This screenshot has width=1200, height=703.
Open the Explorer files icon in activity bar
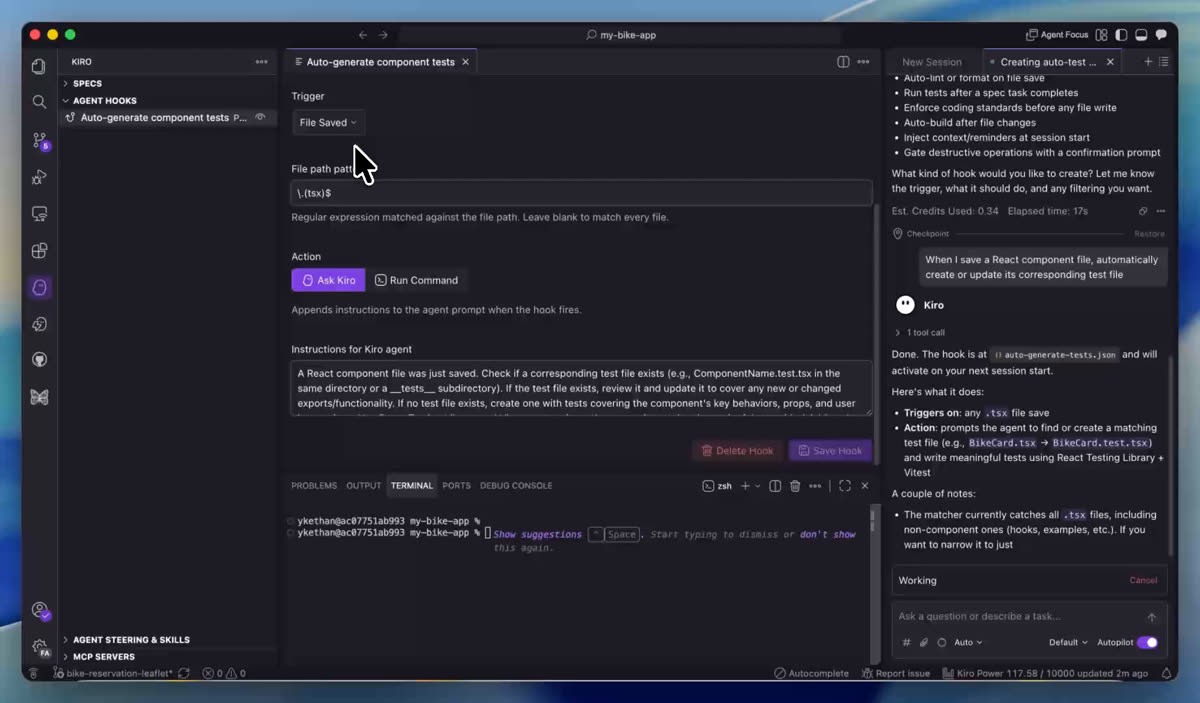coord(39,66)
